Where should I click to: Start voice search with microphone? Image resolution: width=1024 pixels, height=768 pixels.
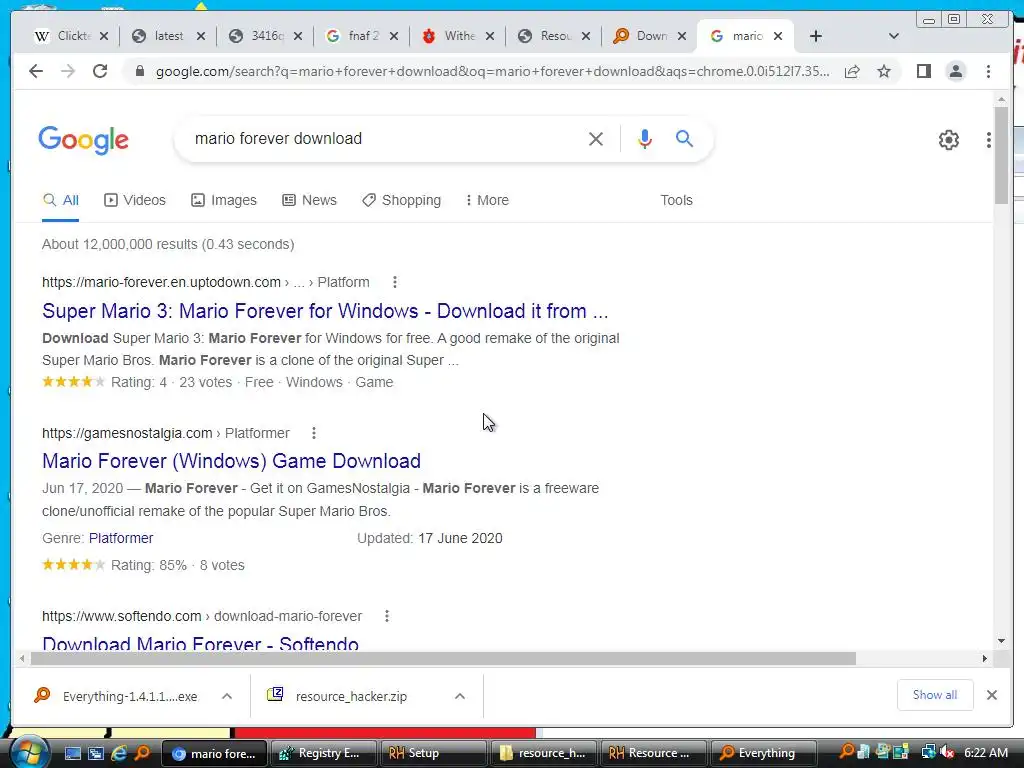tap(645, 139)
